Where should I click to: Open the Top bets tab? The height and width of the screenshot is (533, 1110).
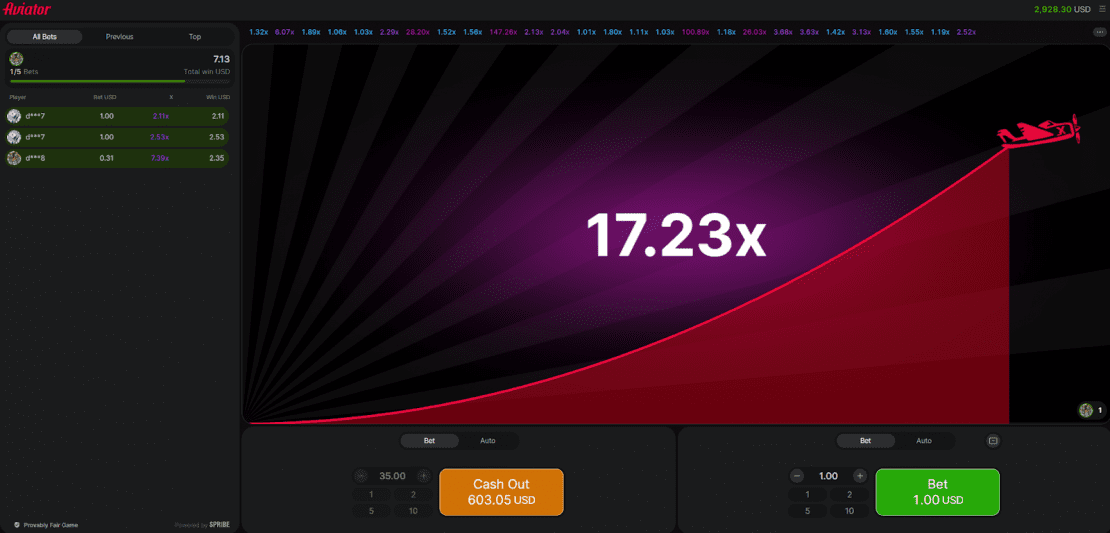[x=195, y=37]
